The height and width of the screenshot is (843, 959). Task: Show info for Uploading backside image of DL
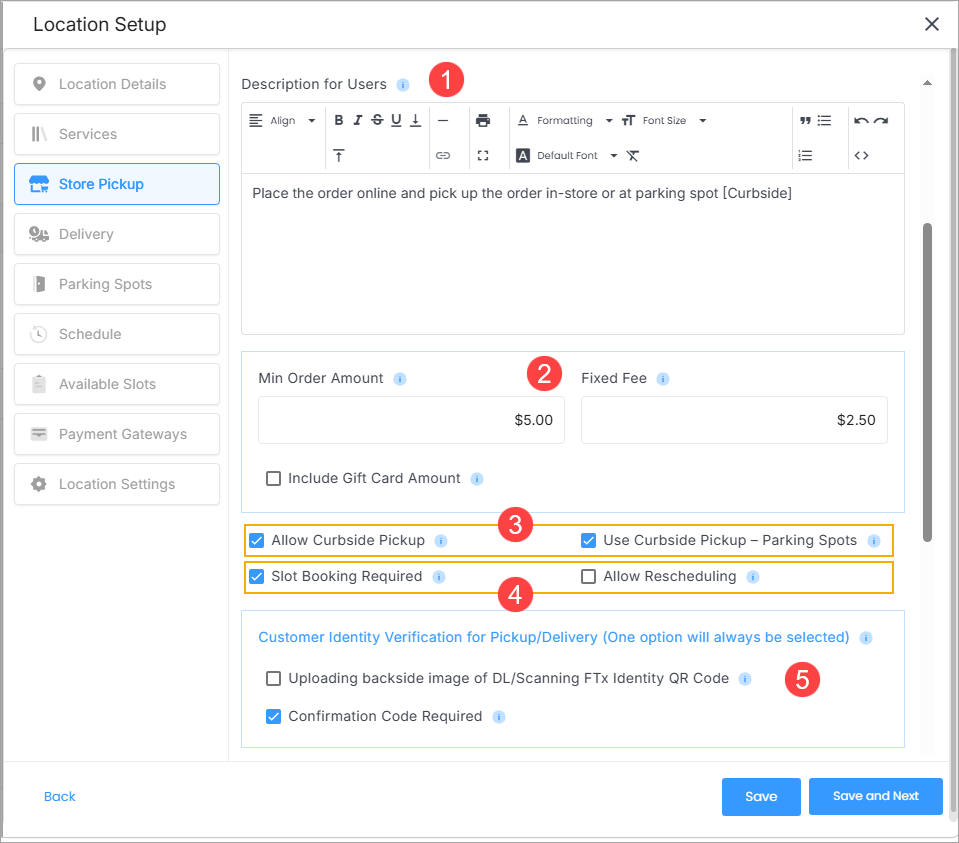point(745,678)
